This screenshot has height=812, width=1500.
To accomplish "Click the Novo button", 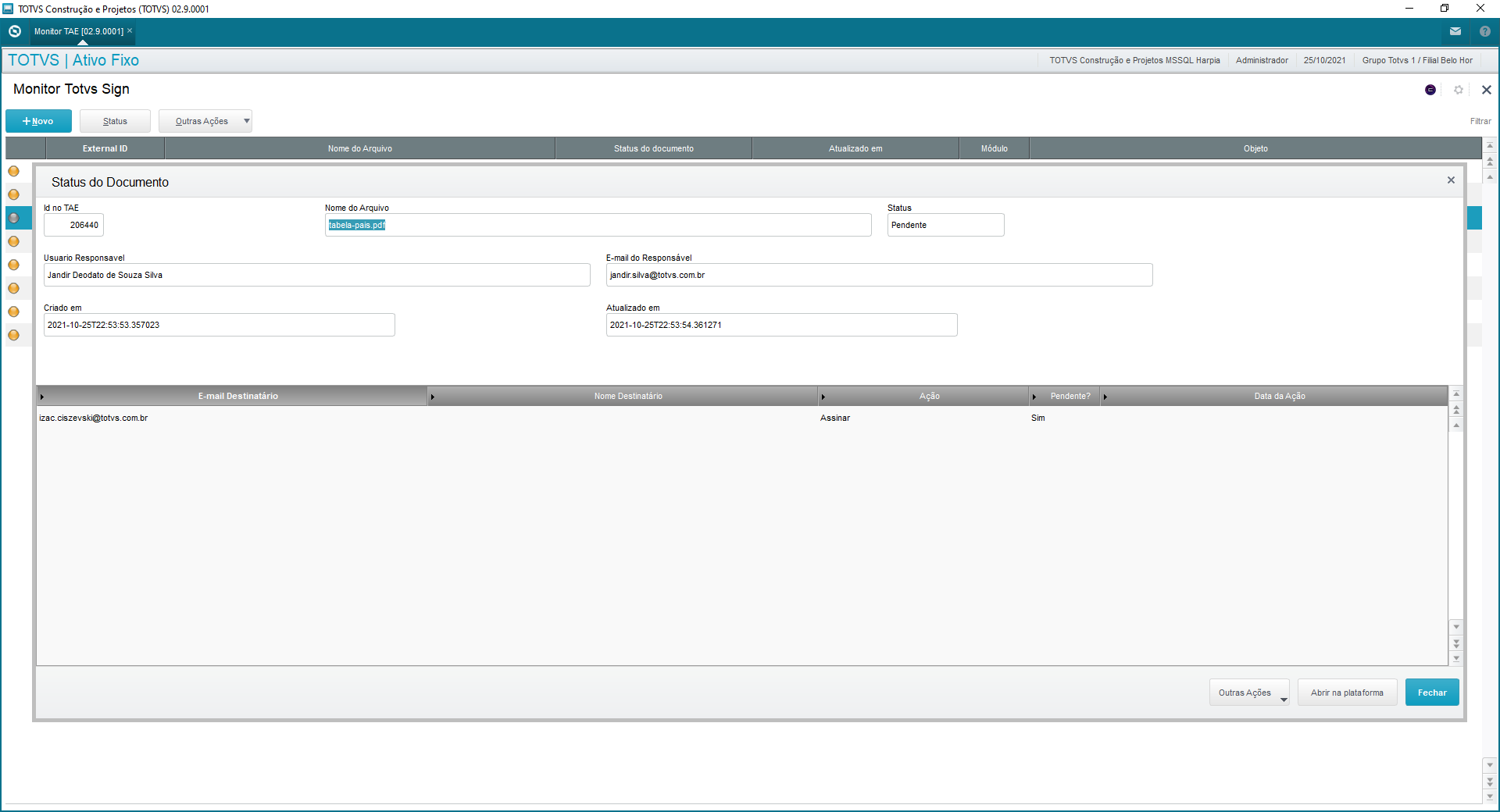I will pos(38,121).
